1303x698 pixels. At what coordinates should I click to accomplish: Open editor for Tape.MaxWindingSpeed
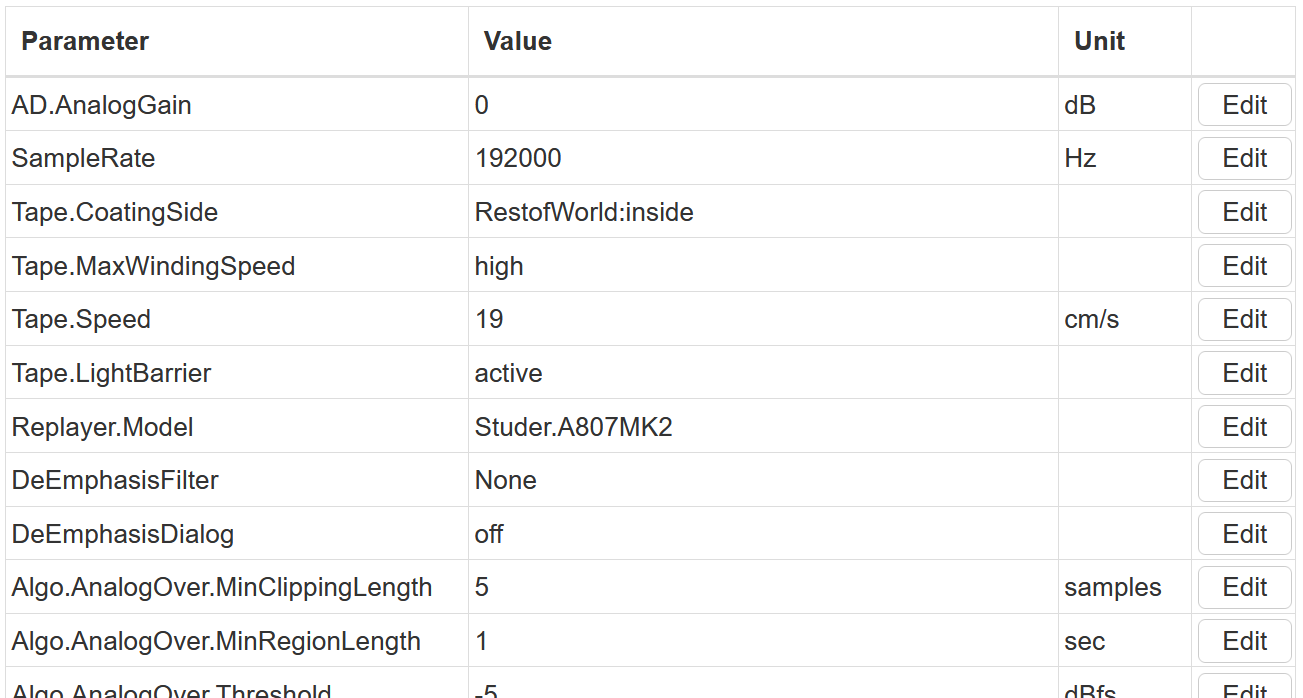pos(1244,266)
